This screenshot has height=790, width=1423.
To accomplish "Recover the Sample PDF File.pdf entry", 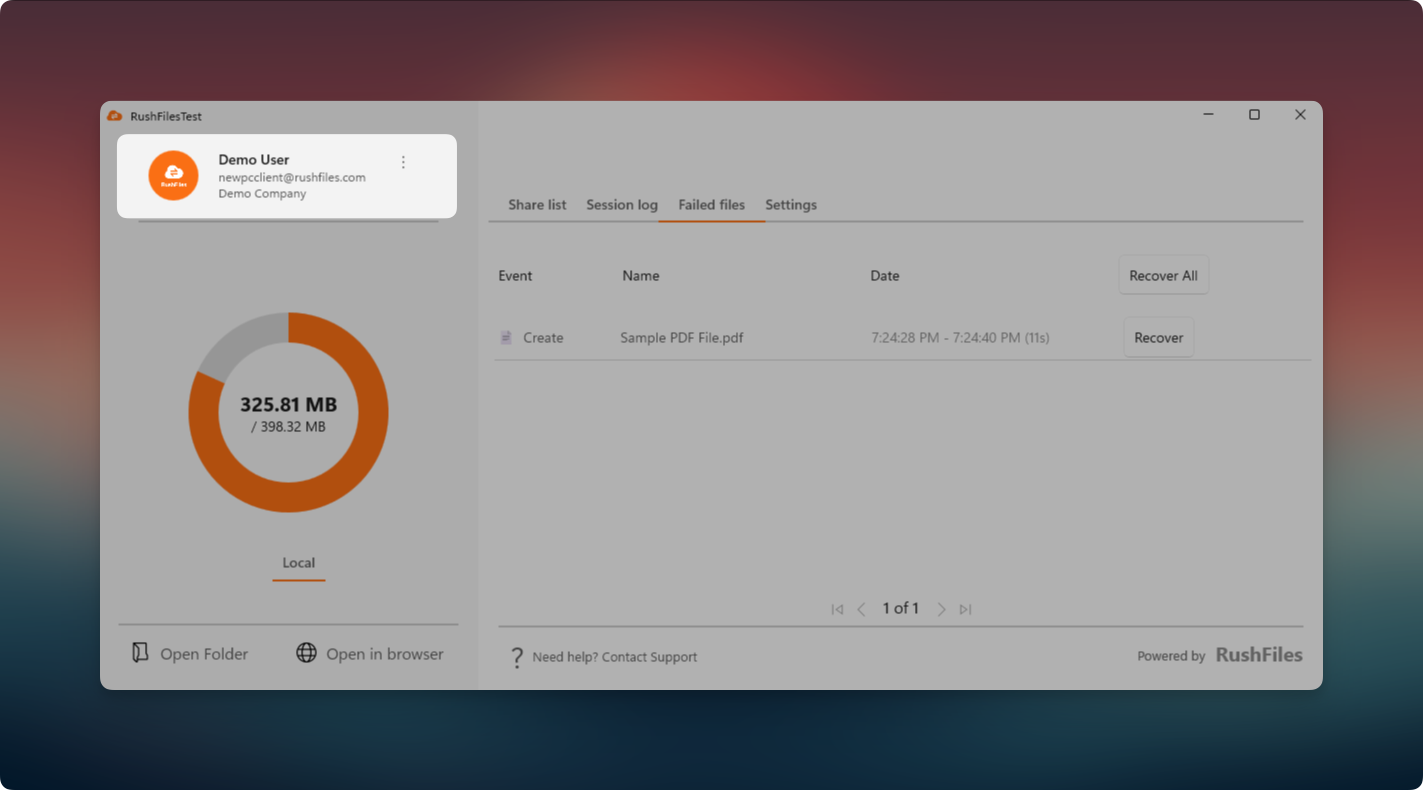I will click(x=1159, y=337).
